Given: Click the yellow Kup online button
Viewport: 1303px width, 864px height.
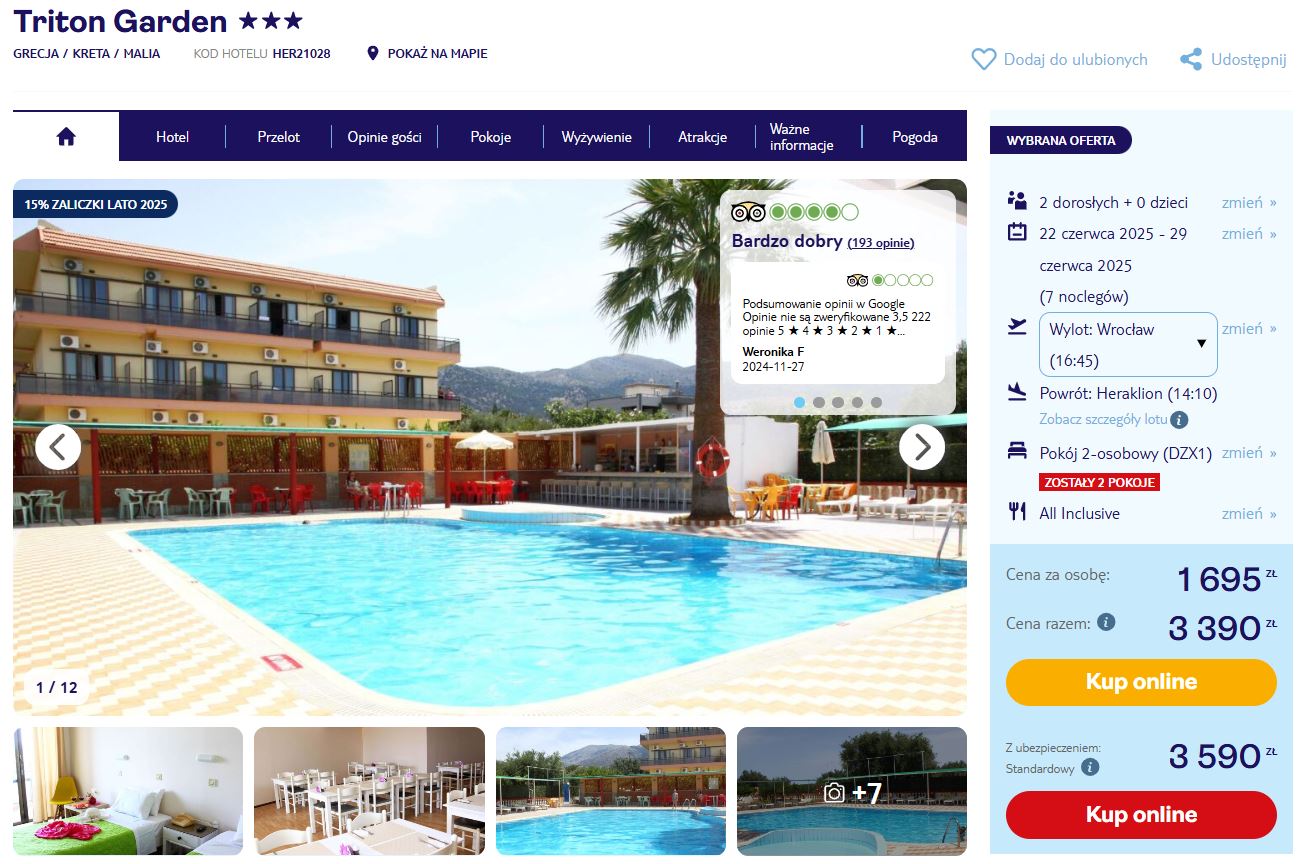Looking at the screenshot, I should point(1141,682).
